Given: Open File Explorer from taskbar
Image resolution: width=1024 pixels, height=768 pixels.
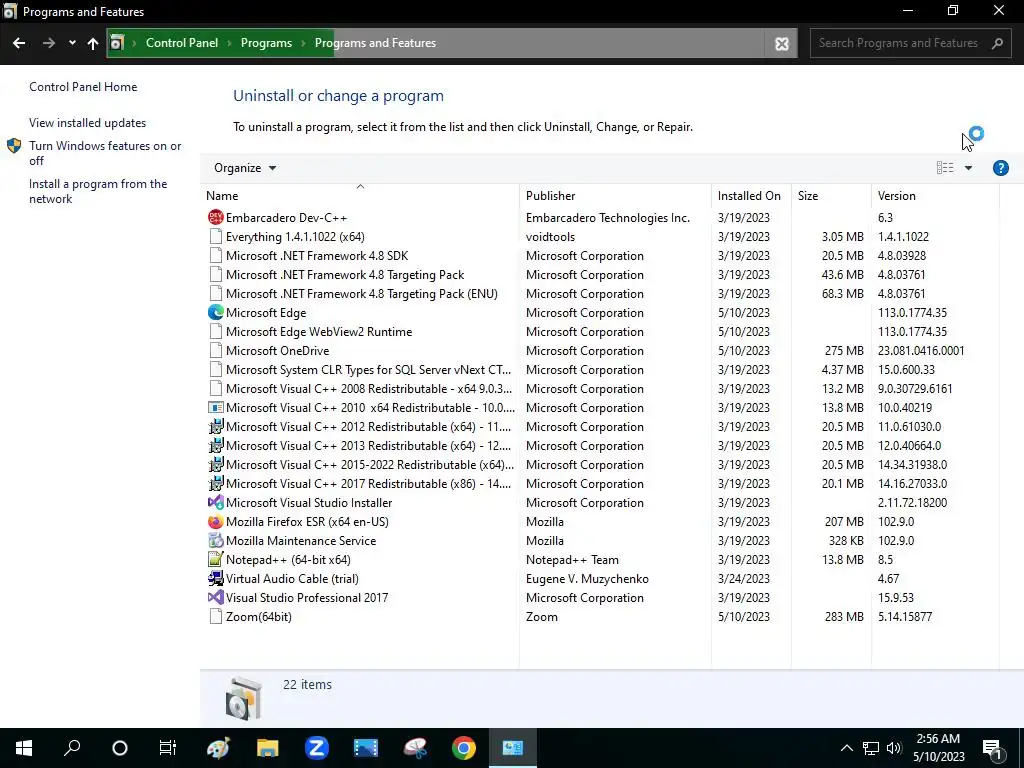Looking at the screenshot, I should pyautogui.click(x=267, y=748).
